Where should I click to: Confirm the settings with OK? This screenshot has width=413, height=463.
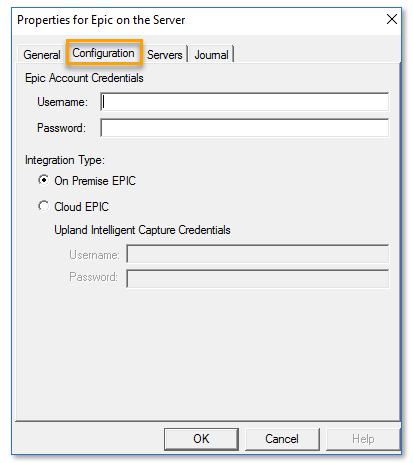[x=201, y=439]
